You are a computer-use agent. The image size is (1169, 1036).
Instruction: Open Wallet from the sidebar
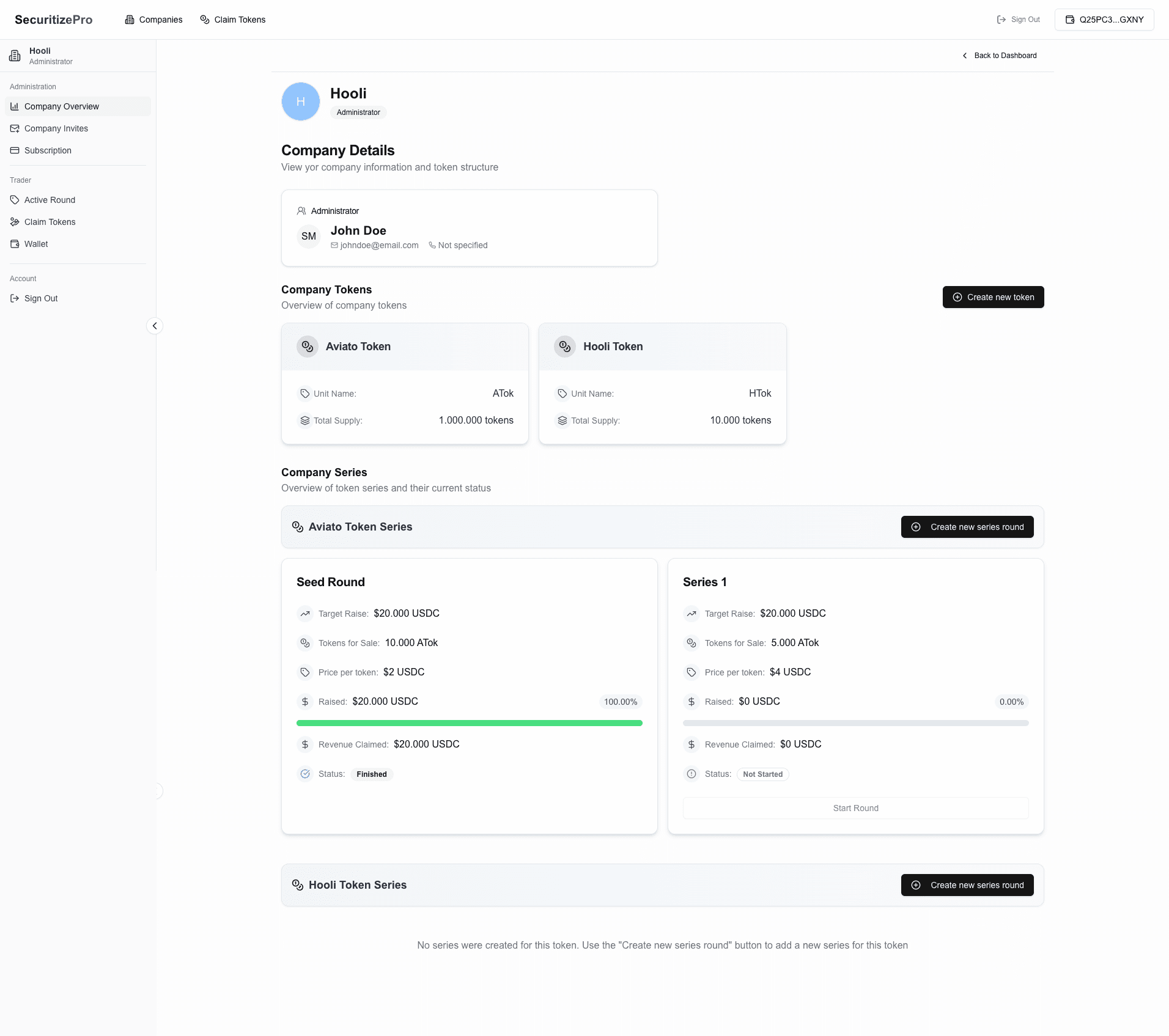[36, 244]
